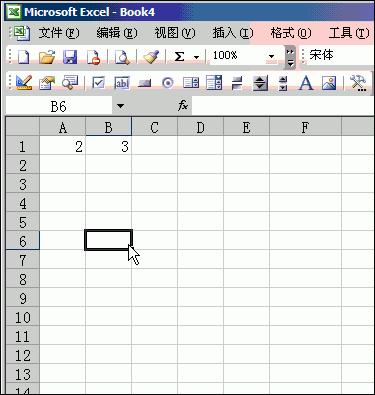Select the Format Painter brush
Image resolution: width=375 pixels, height=395 pixels.
(x=151, y=57)
